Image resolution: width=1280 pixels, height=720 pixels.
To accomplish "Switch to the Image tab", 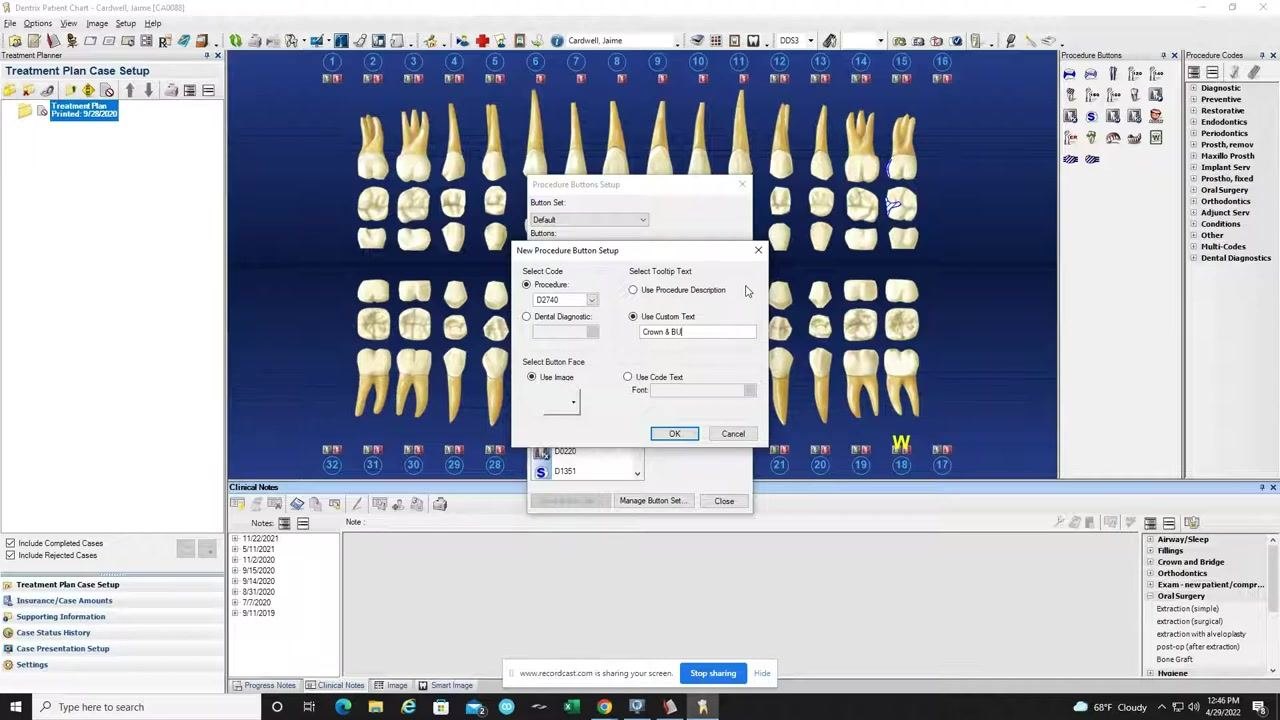I will [391, 685].
